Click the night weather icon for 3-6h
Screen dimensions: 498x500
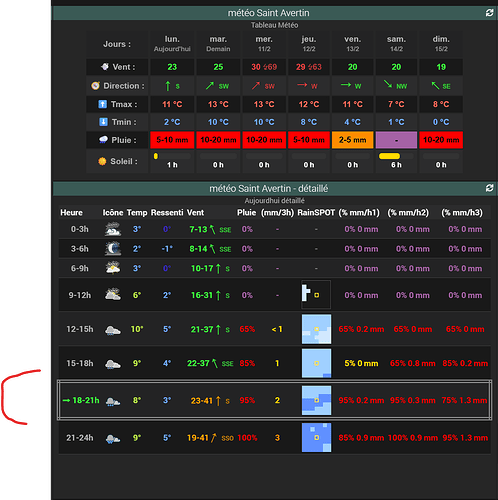[113, 249]
